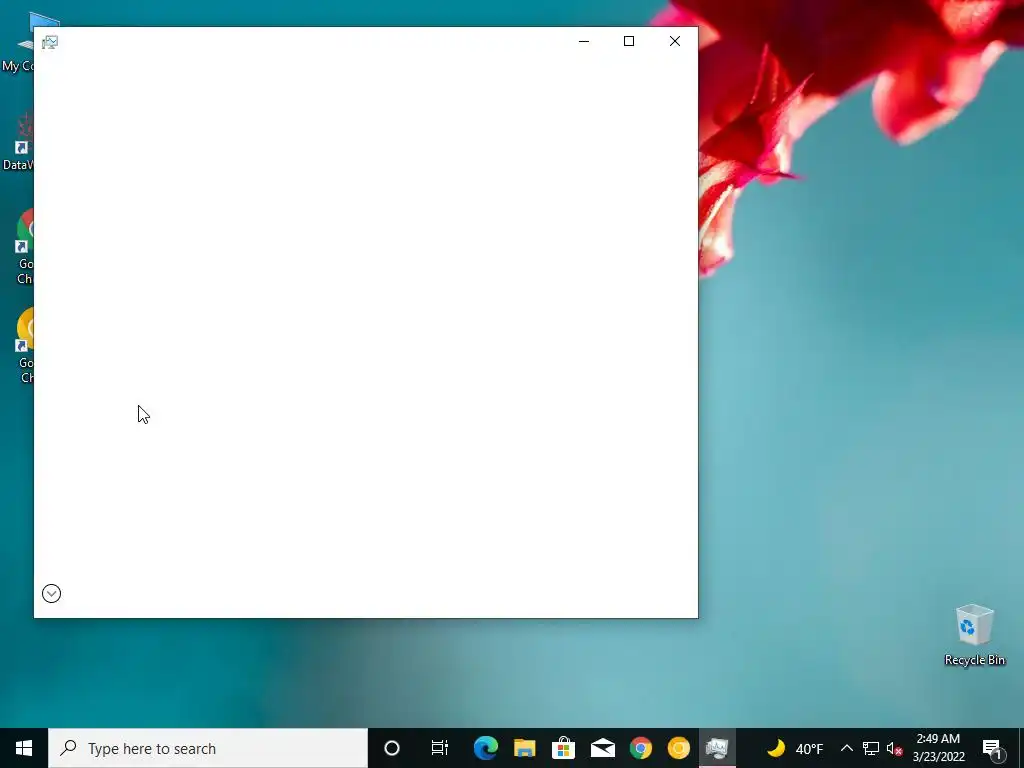This screenshot has width=1024, height=768.
Task: Launch Google Chrome from the taskbar
Action: (x=641, y=748)
